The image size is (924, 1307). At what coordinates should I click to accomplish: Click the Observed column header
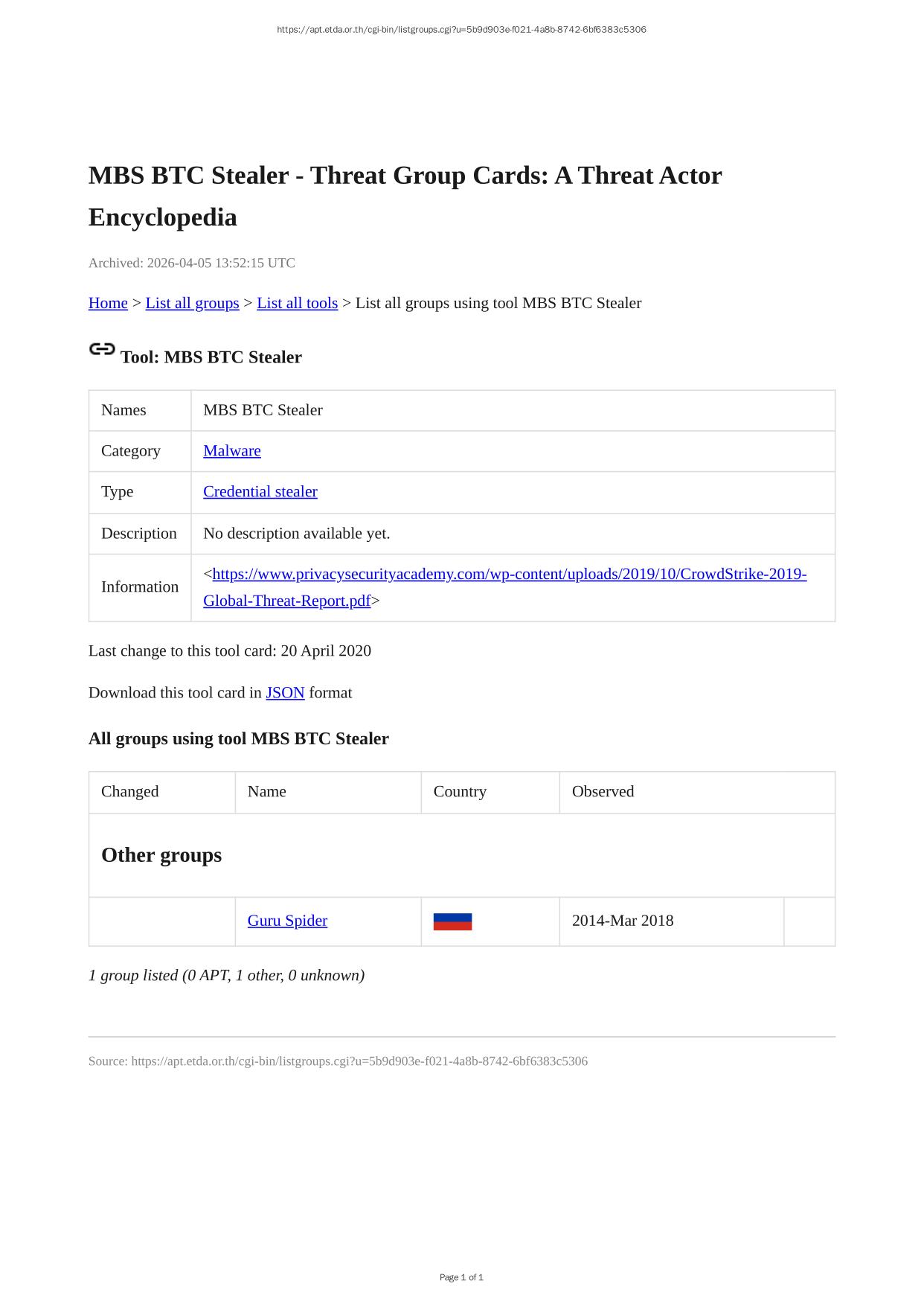click(603, 792)
